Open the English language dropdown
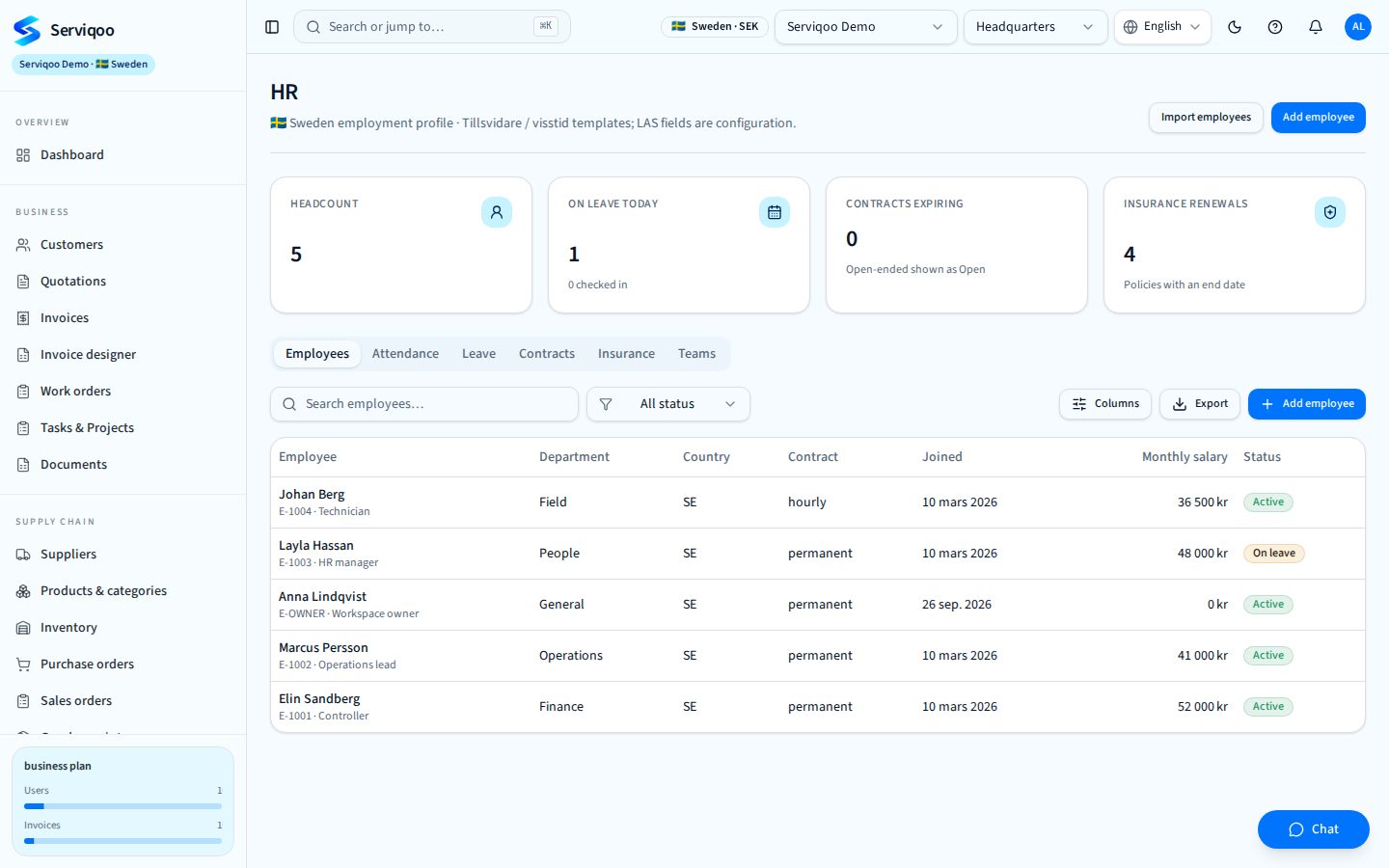Image resolution: width=1389 pixels, height=868 pixels. [x=1162, y=27]
